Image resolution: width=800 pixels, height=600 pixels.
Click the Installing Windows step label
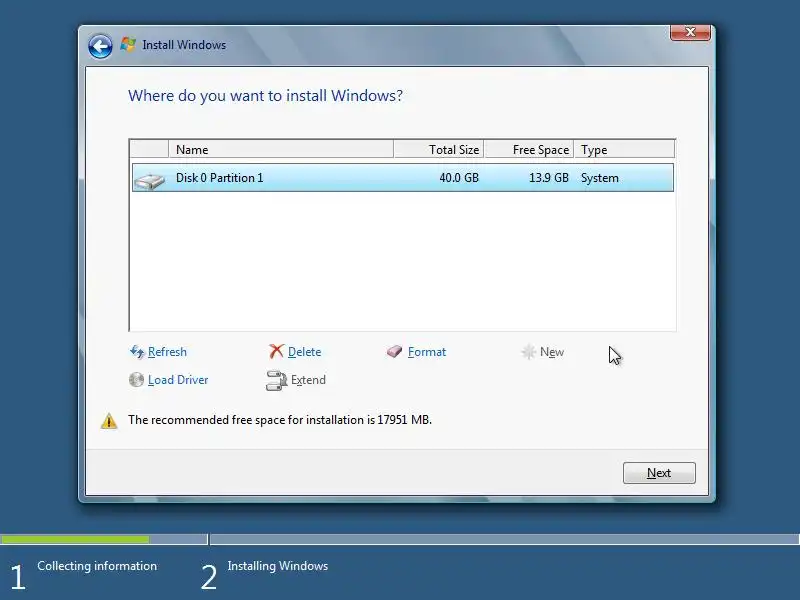coord(278,566)
